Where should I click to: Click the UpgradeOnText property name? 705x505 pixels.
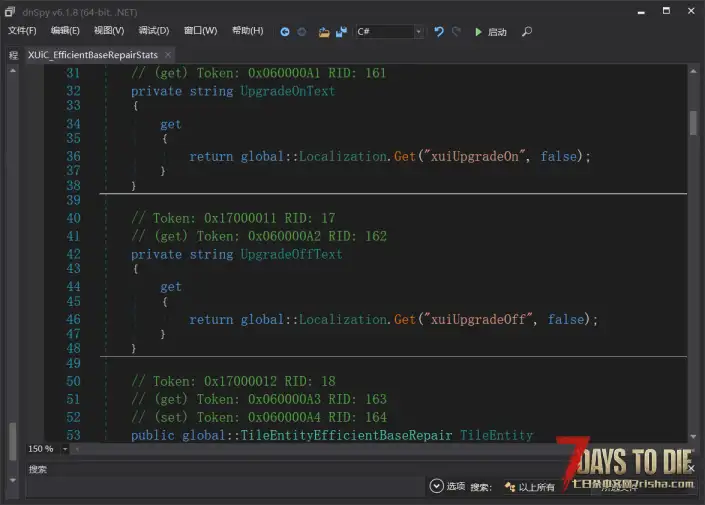pos(288,91)
